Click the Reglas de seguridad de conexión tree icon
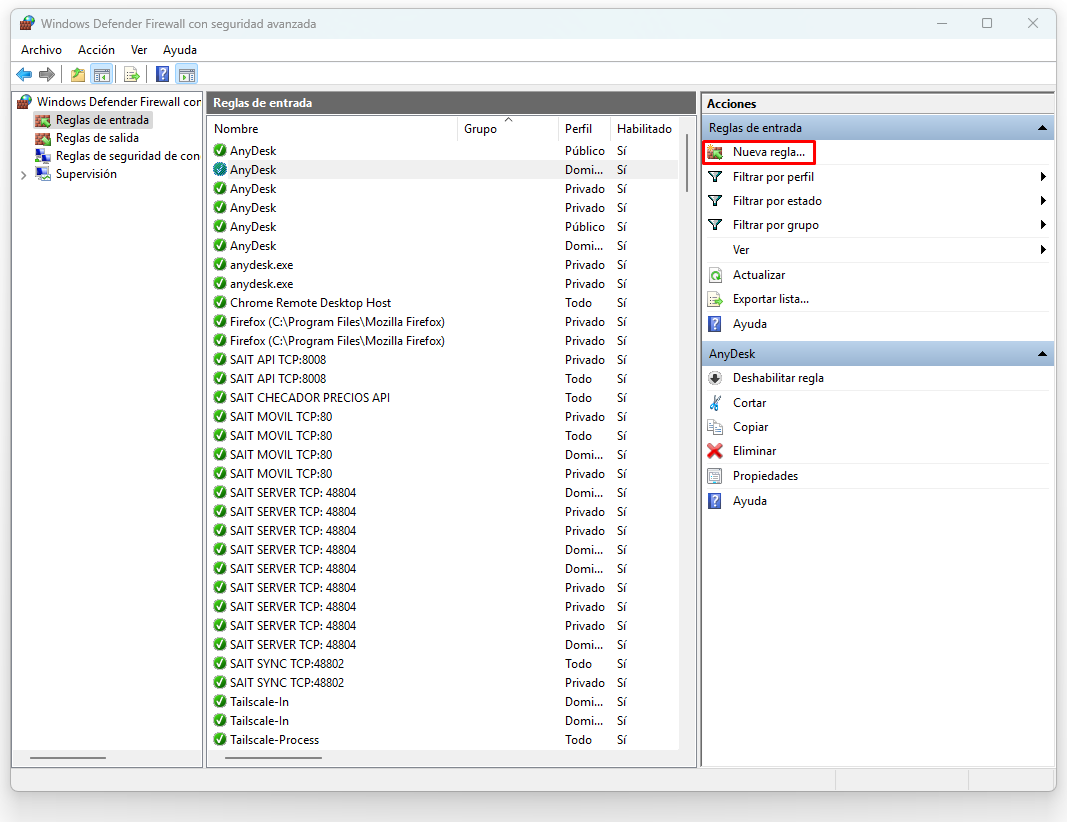 43,156
